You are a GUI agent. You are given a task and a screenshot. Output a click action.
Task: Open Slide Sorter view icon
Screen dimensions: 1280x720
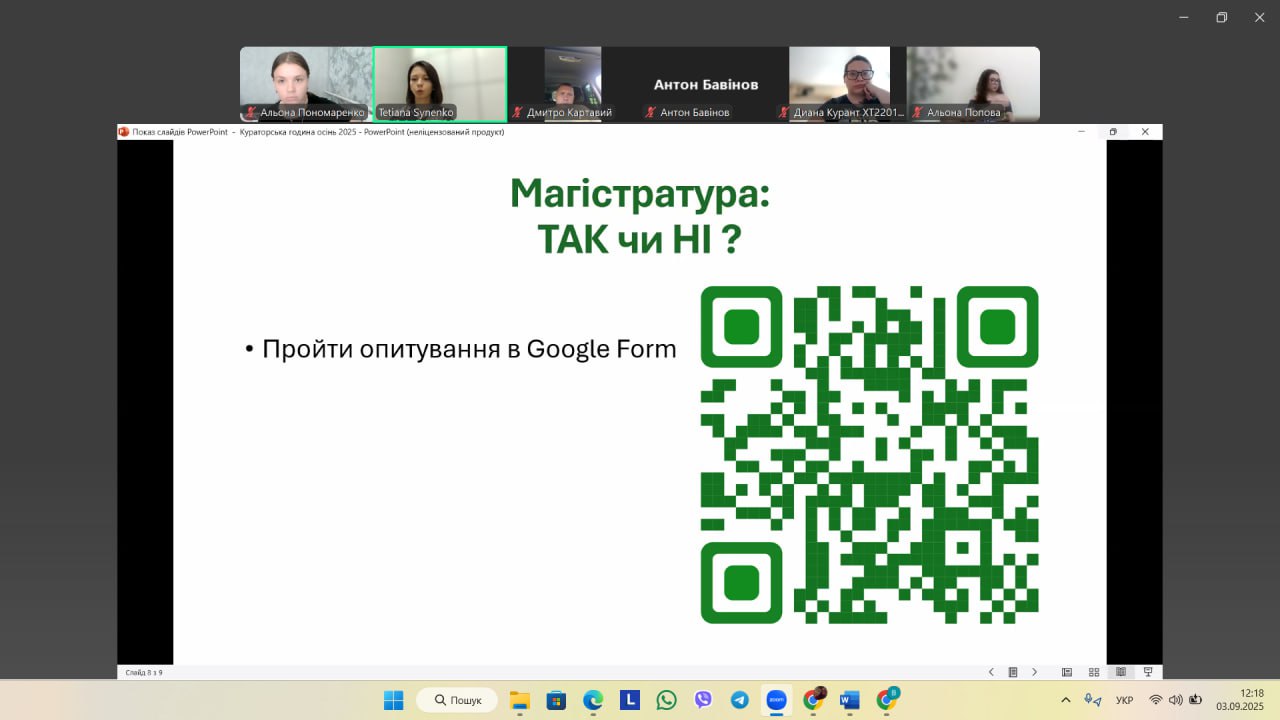pyautogui.click(x=1094, y=672)
